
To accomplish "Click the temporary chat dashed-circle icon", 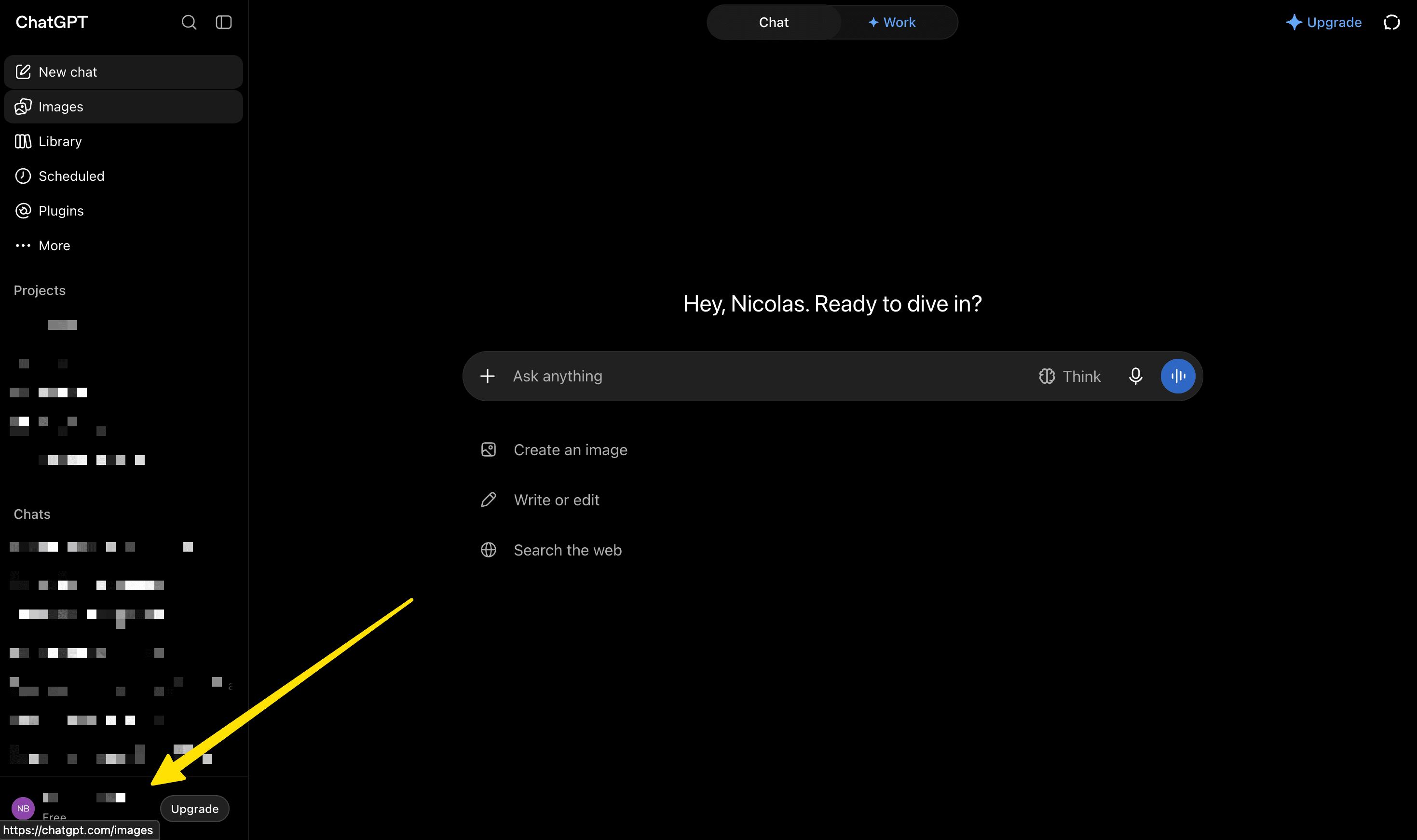I will point(1391,22).
